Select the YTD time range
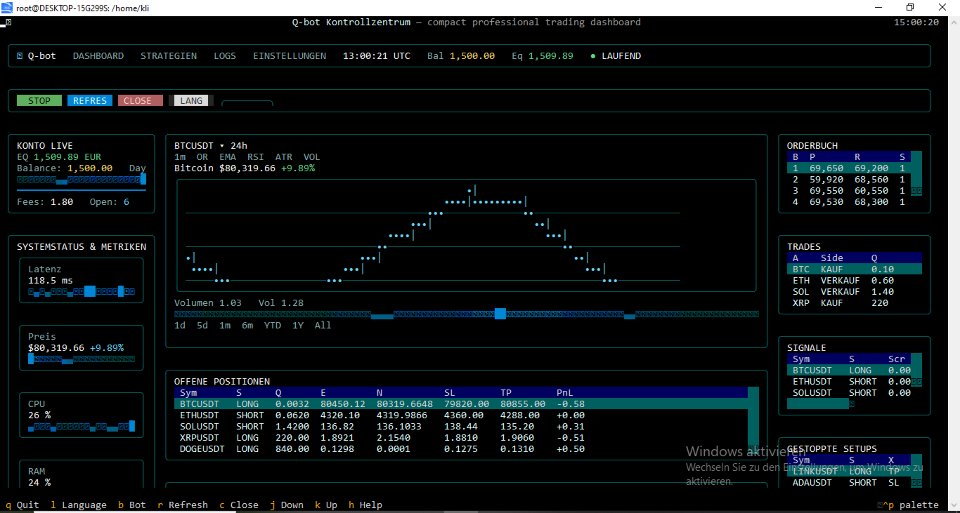 point(272,325)
